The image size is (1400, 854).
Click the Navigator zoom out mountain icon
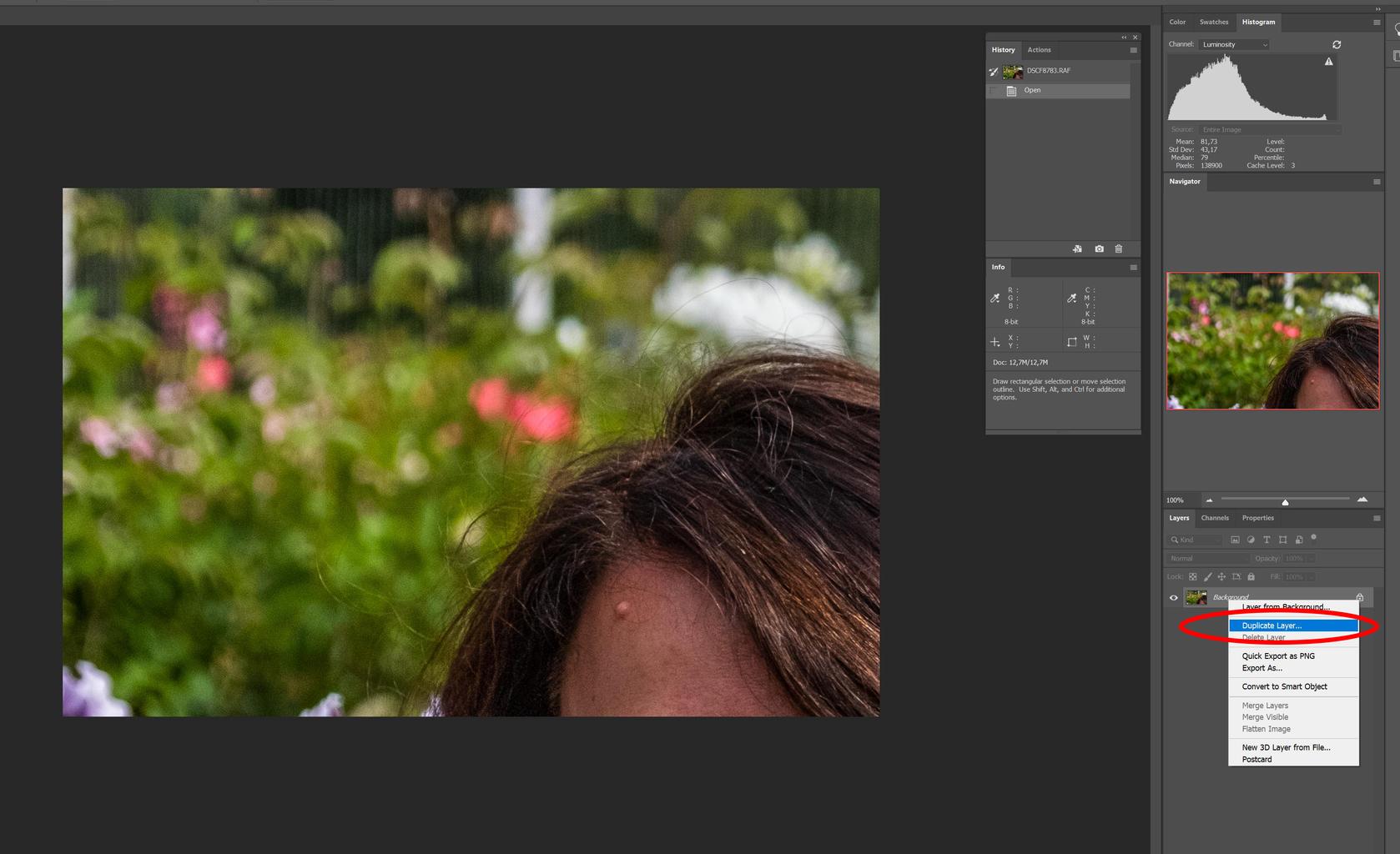[1209, 500]
